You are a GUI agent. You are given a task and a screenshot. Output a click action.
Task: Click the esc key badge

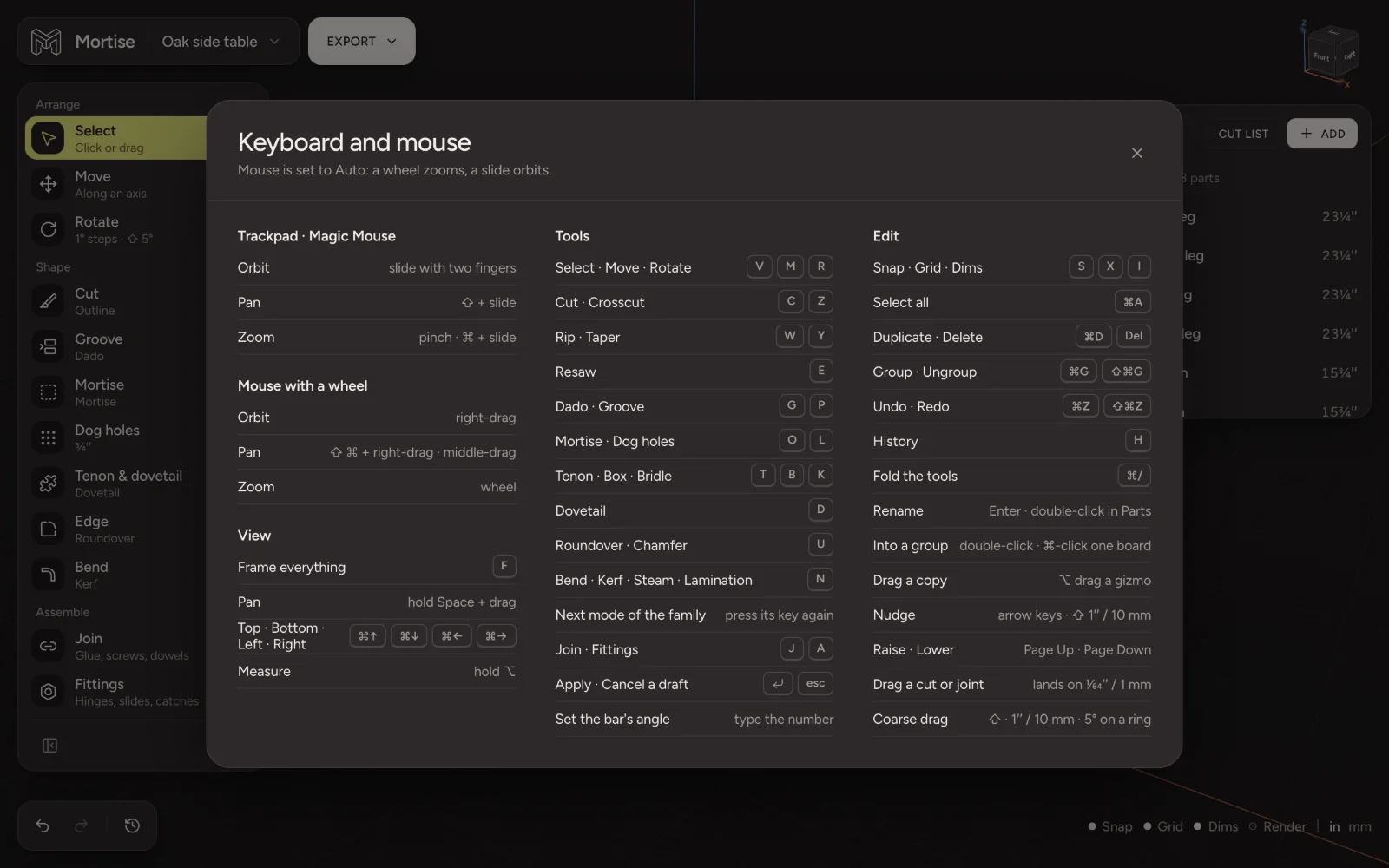[x=815, y=683]
